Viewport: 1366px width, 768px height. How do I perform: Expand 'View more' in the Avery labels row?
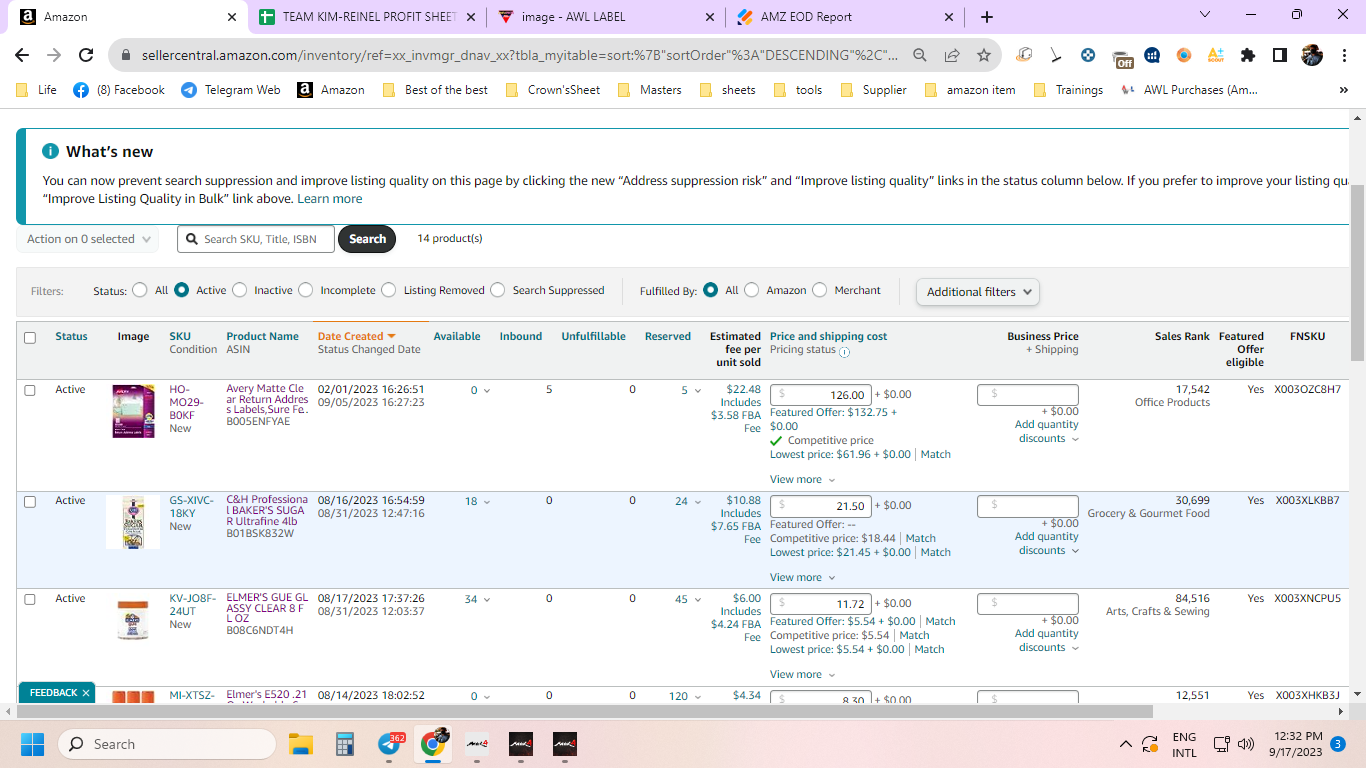[802, 480]
